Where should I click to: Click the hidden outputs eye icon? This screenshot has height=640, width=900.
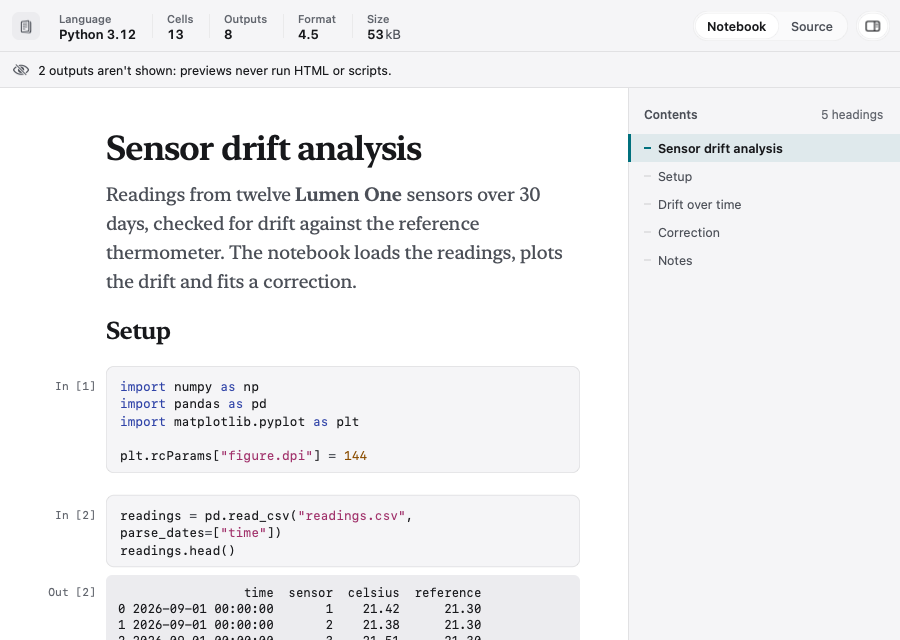(21, 70)
